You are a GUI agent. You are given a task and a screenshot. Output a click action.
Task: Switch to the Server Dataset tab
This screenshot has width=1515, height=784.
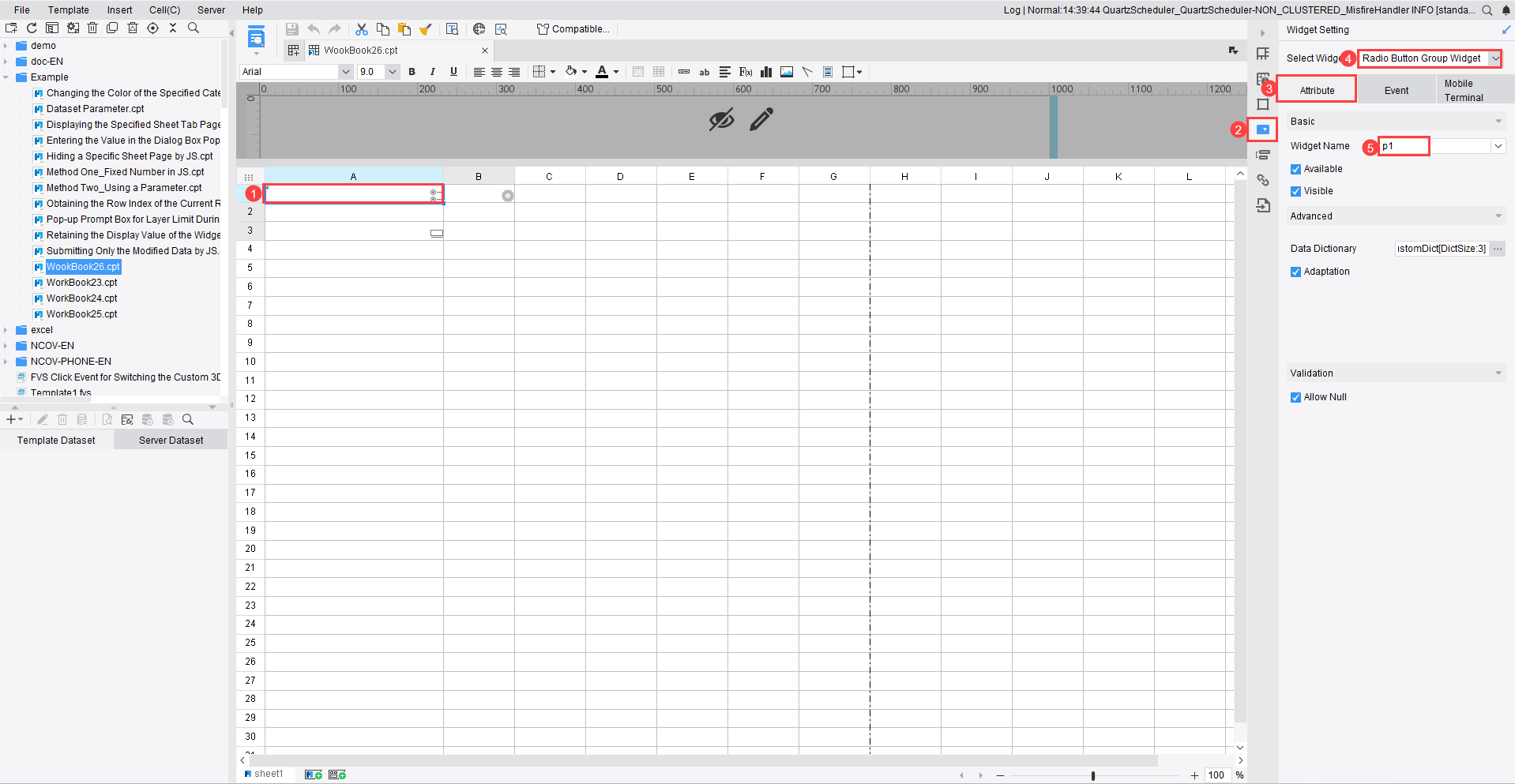pos(171,441)
